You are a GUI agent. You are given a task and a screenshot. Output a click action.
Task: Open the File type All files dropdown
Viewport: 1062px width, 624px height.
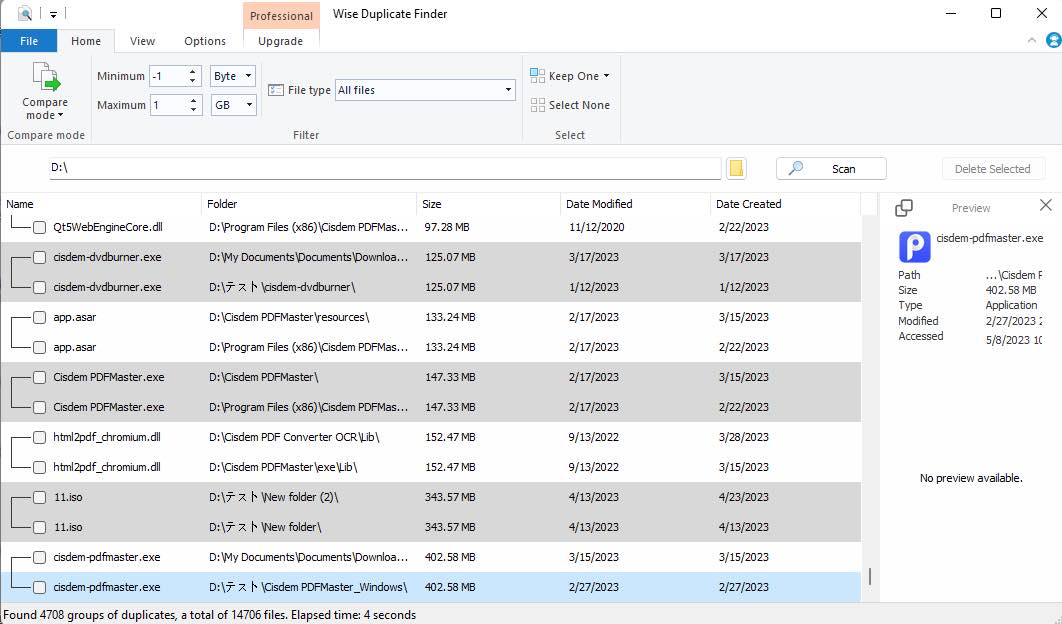[x=425, y=90]
